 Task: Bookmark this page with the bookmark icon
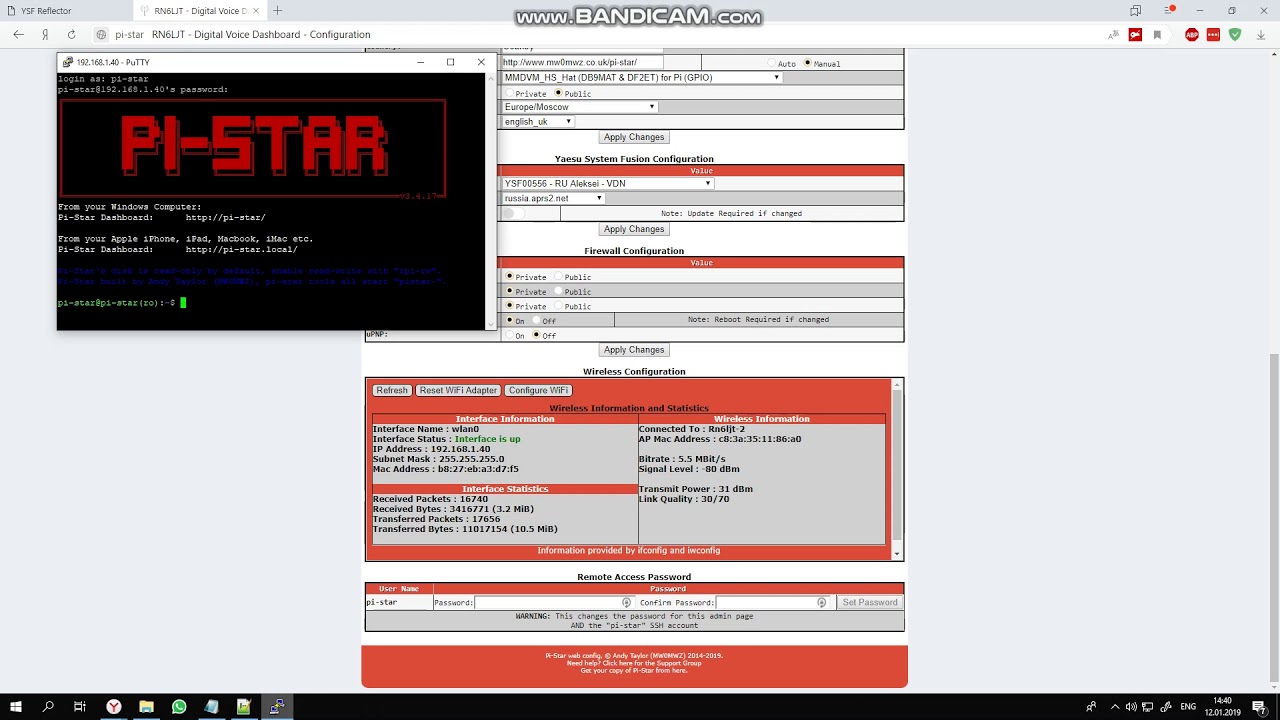(1157, 34)
